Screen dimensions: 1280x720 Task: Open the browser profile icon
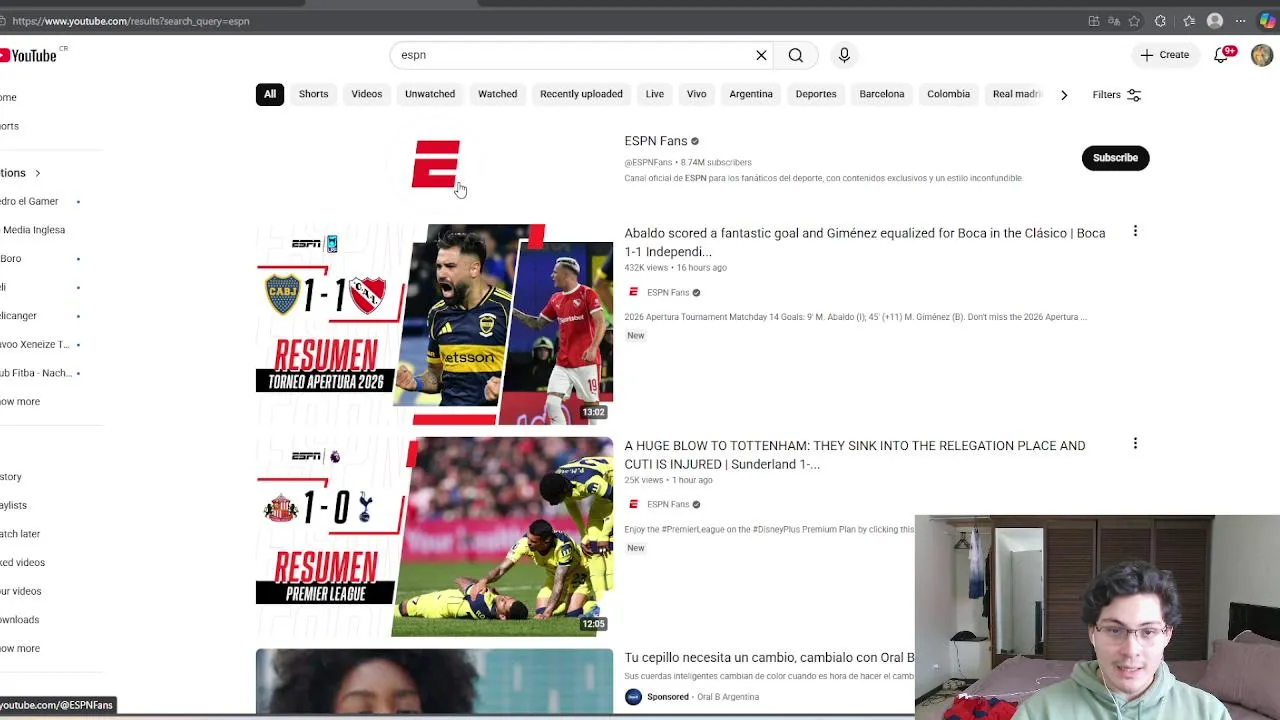pyautogui.click(x=1215, y=21)
